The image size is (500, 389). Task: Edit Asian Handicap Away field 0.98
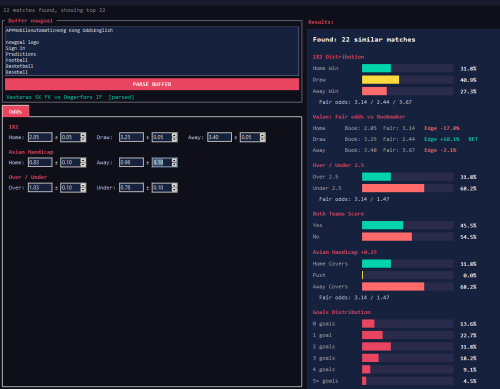tap(131, 162)
